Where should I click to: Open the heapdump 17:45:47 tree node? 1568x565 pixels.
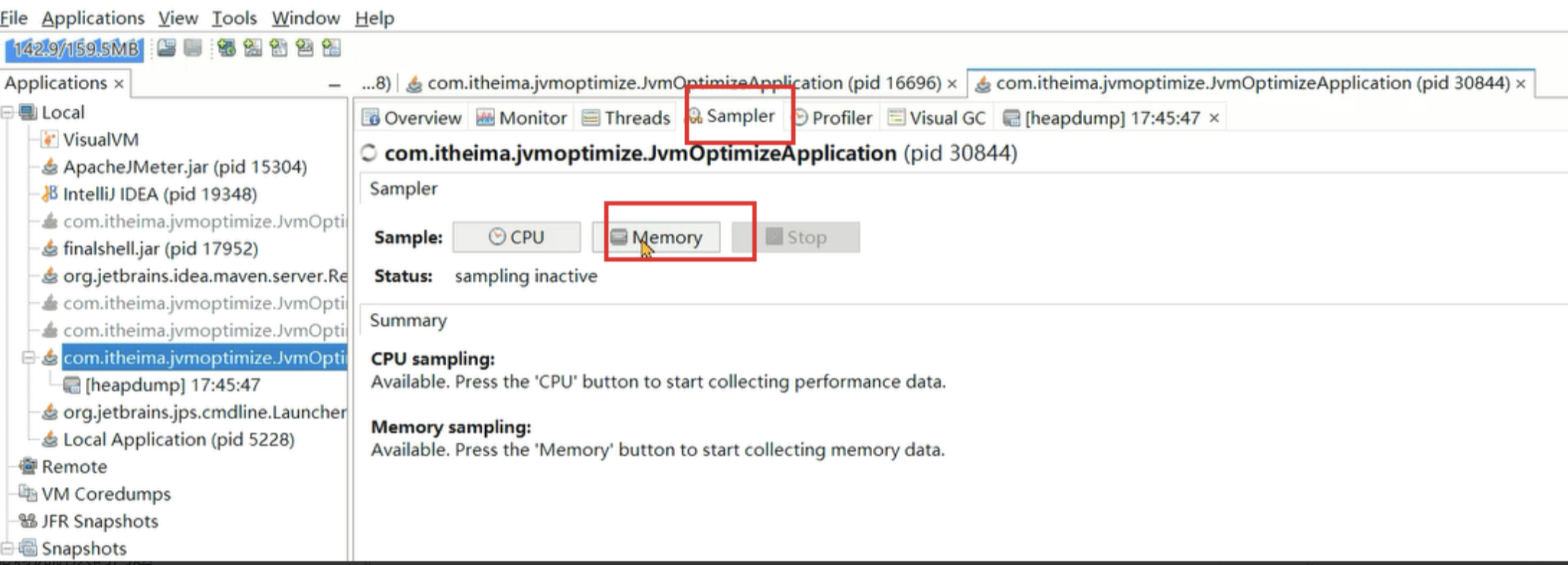coord(172,385)
